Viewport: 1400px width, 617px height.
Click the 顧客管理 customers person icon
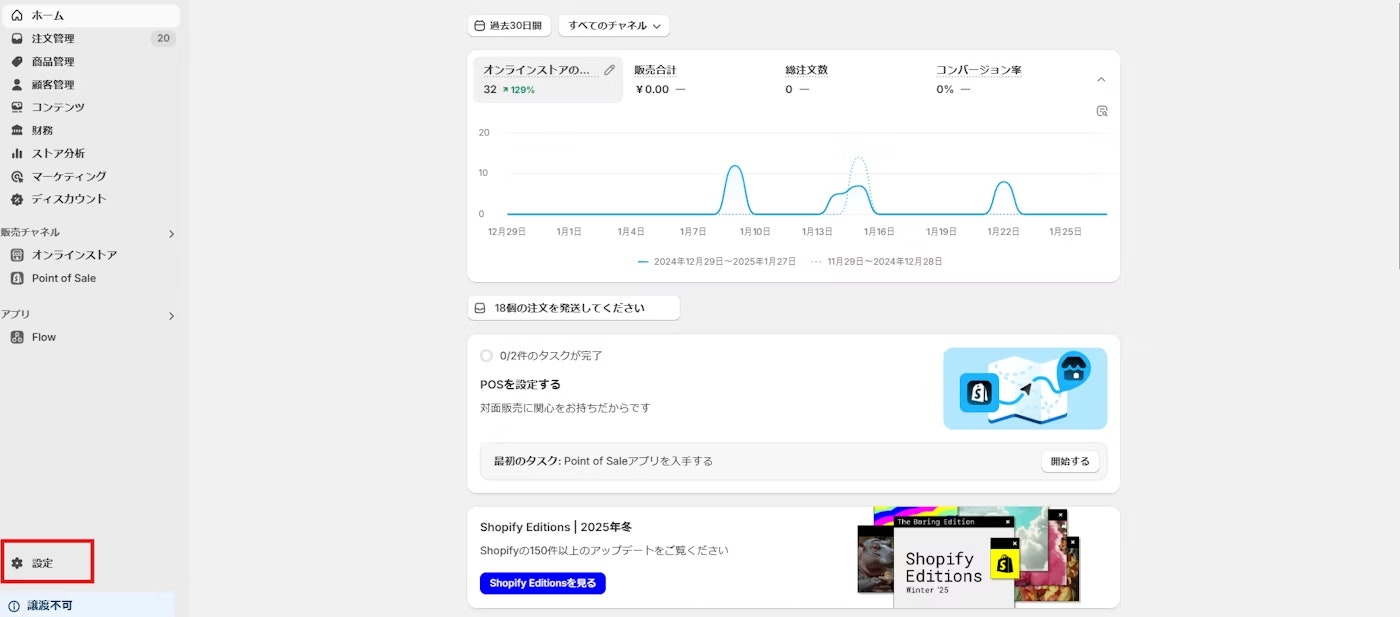coord(17,84)
